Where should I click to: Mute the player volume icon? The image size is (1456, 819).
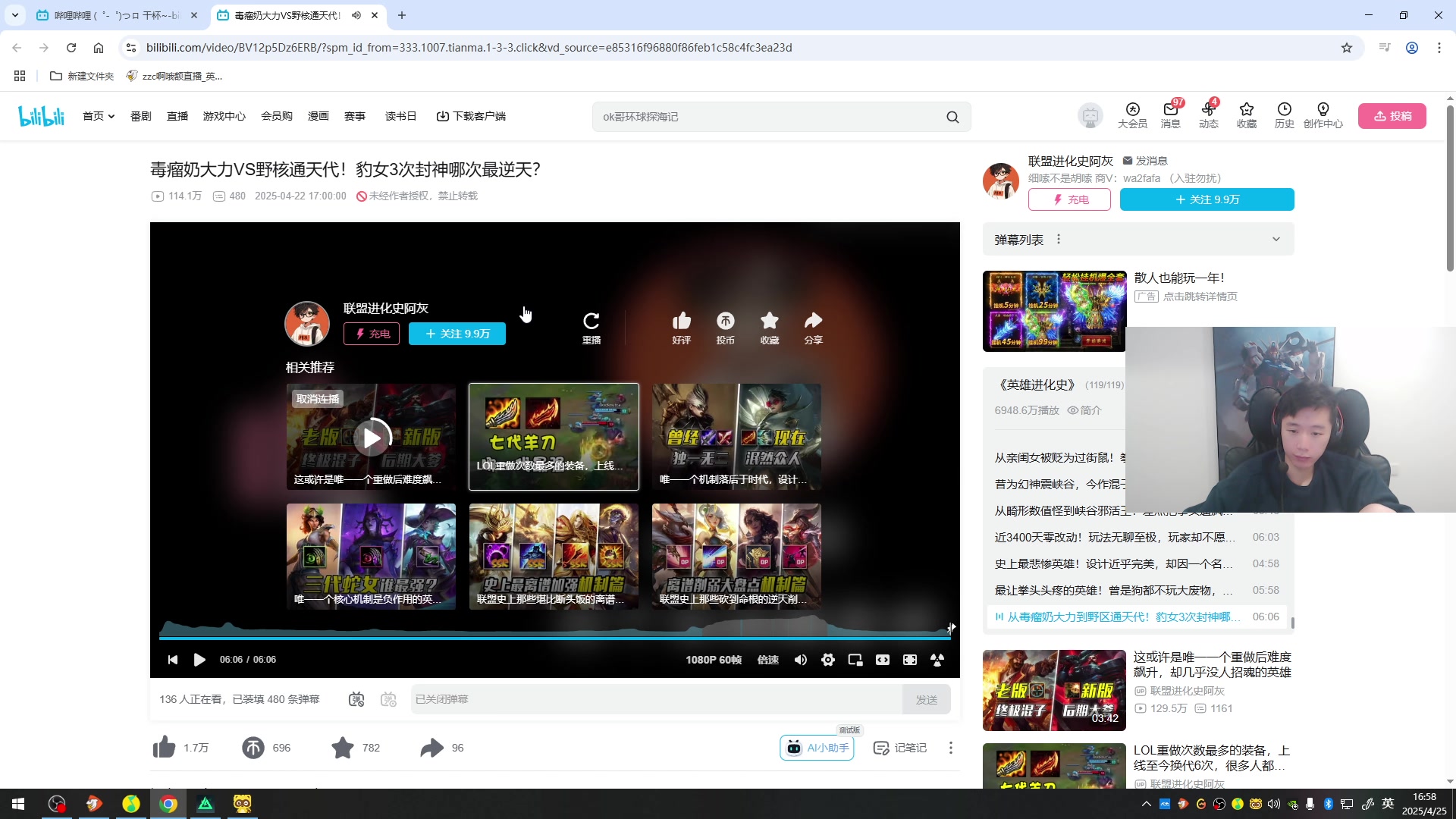coord(801,660)
